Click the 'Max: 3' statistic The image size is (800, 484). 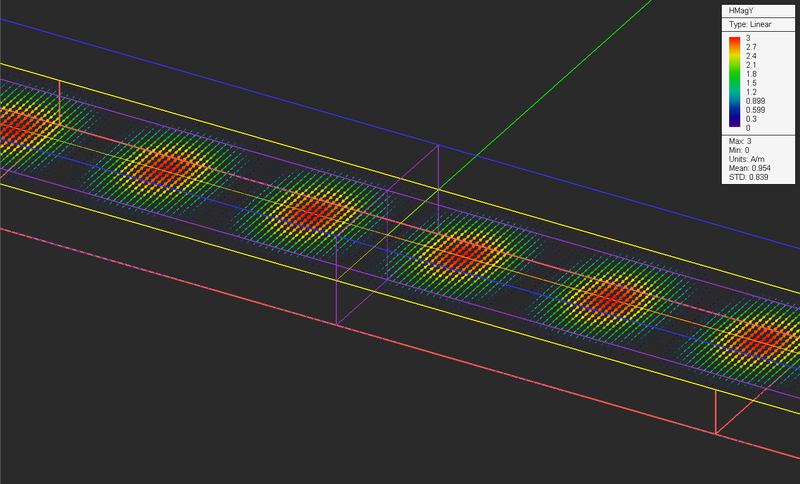tap(740, 141)
